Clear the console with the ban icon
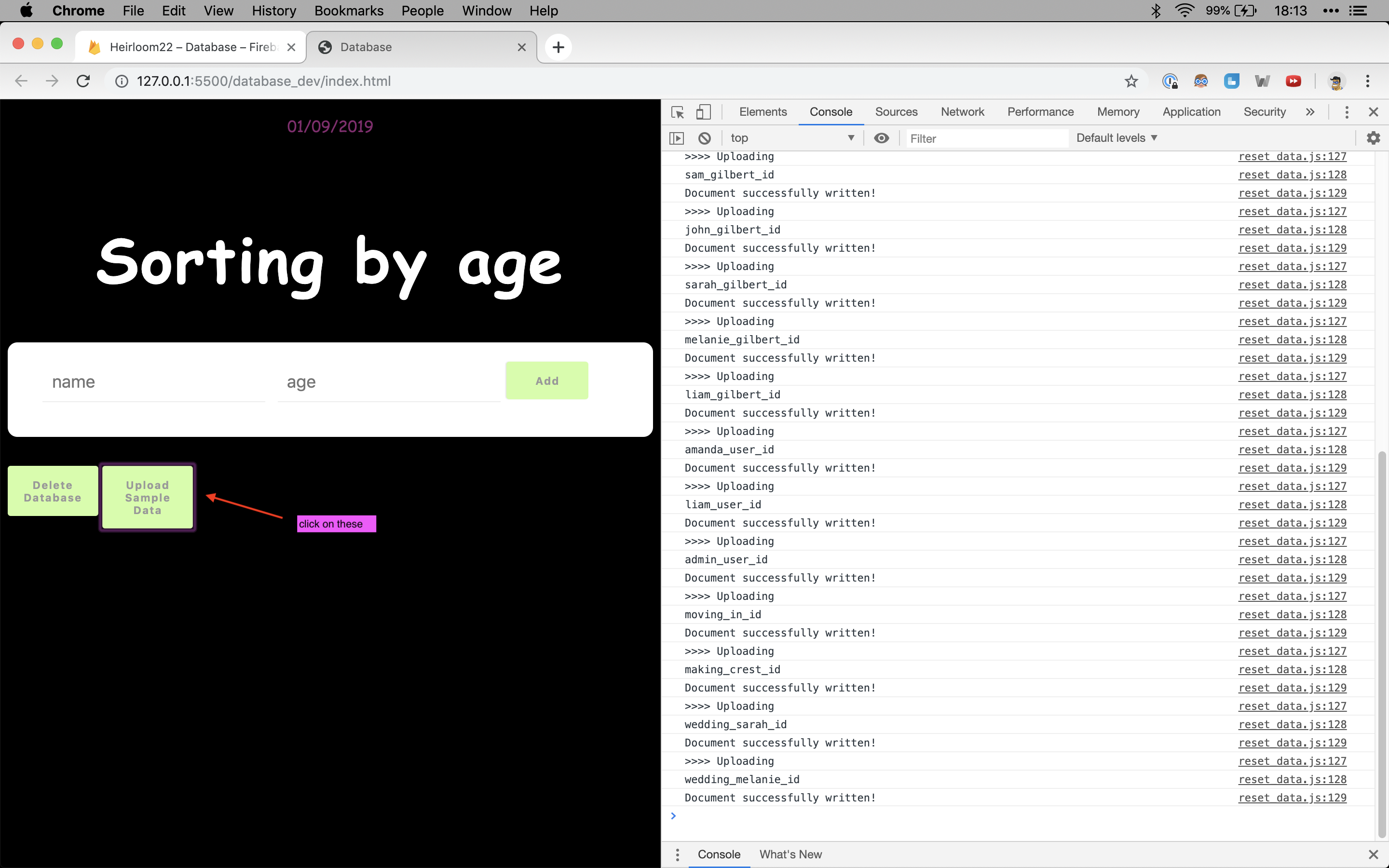The width and height of the screenshot is (1389, 868). [x=704, y=138]
